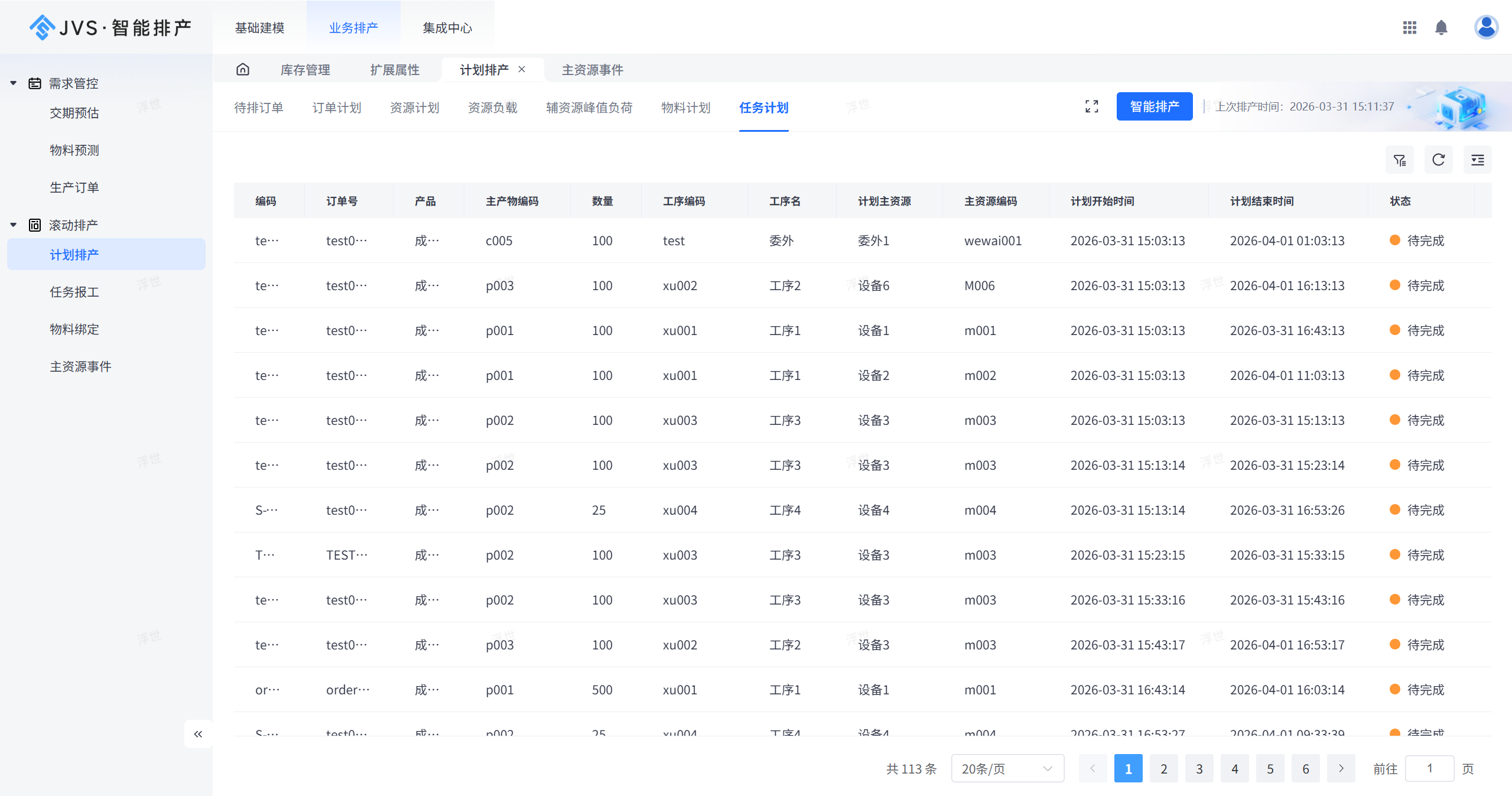The width and height of the screenshot is (1512, 796).
Task: Open the table filter icon
Action: click(1399, 160)
